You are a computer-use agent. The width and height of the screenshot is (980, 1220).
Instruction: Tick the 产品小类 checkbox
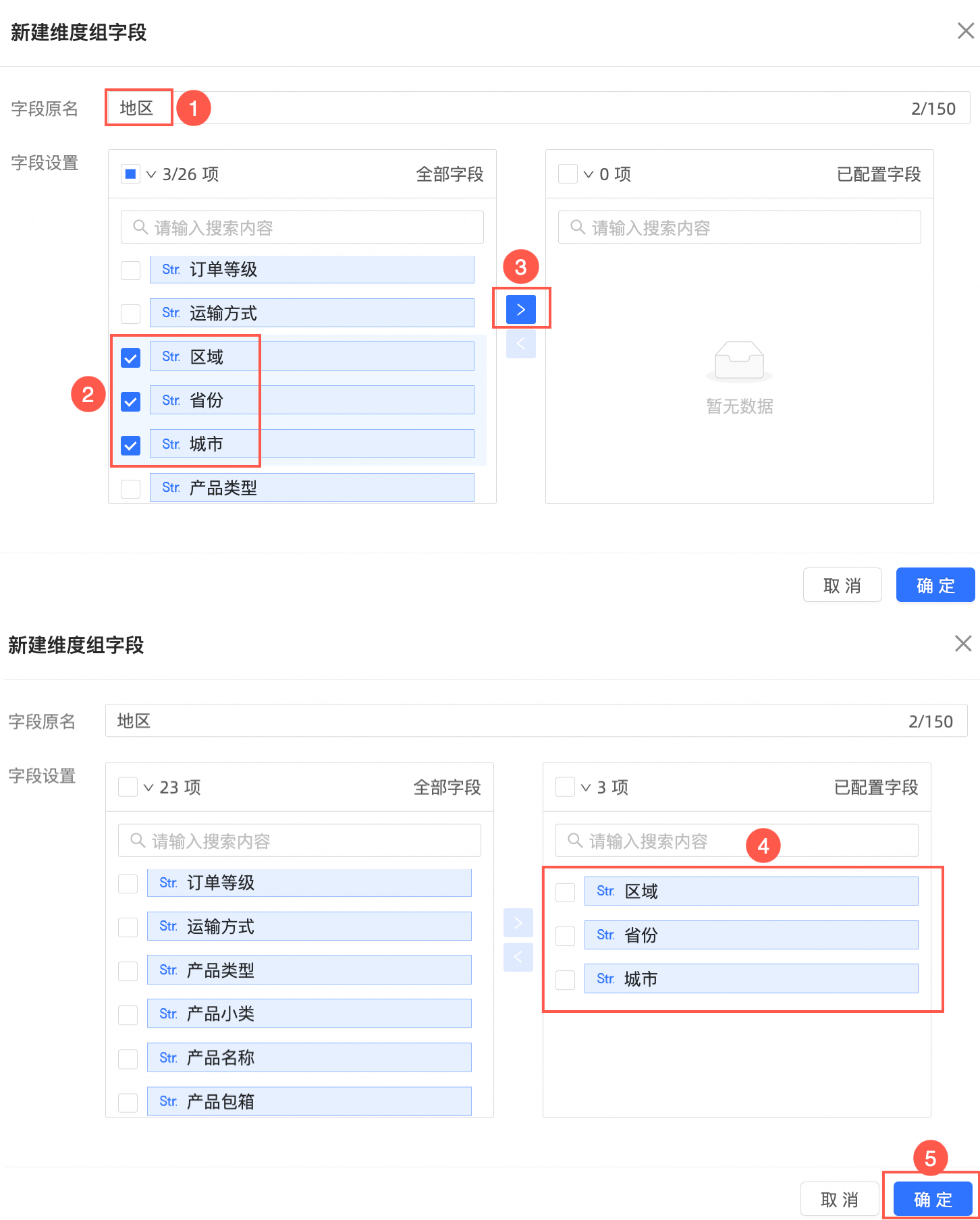pyautogui.click(x=128, y=1014)
